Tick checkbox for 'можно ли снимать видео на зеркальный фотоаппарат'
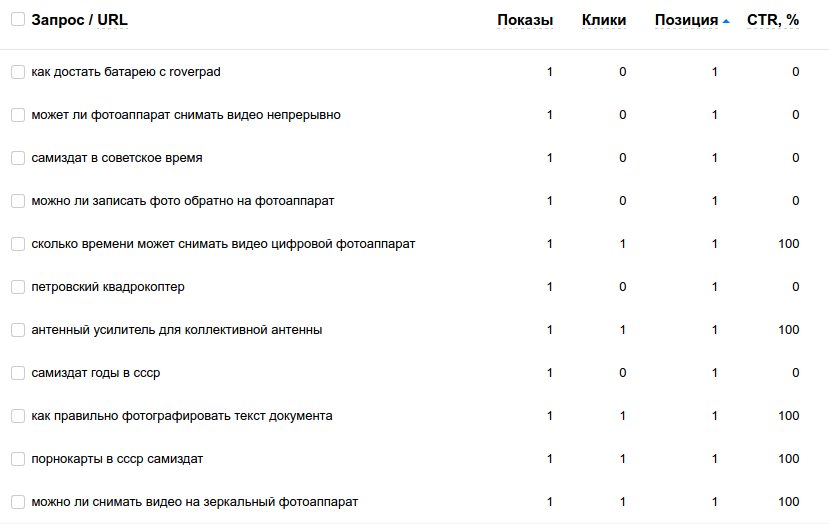This screenshot has width=829, height=524. [x=18, y=502]
